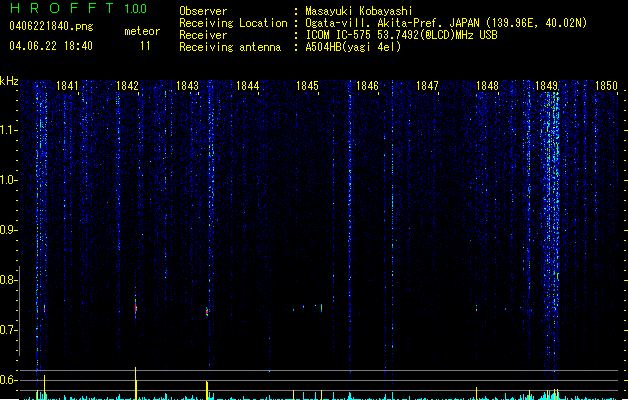Click the receiver value ICOM IC-575 53.7492 MHz USB
This screenshot has width=629, height=400.
click(x=401, y=35)
